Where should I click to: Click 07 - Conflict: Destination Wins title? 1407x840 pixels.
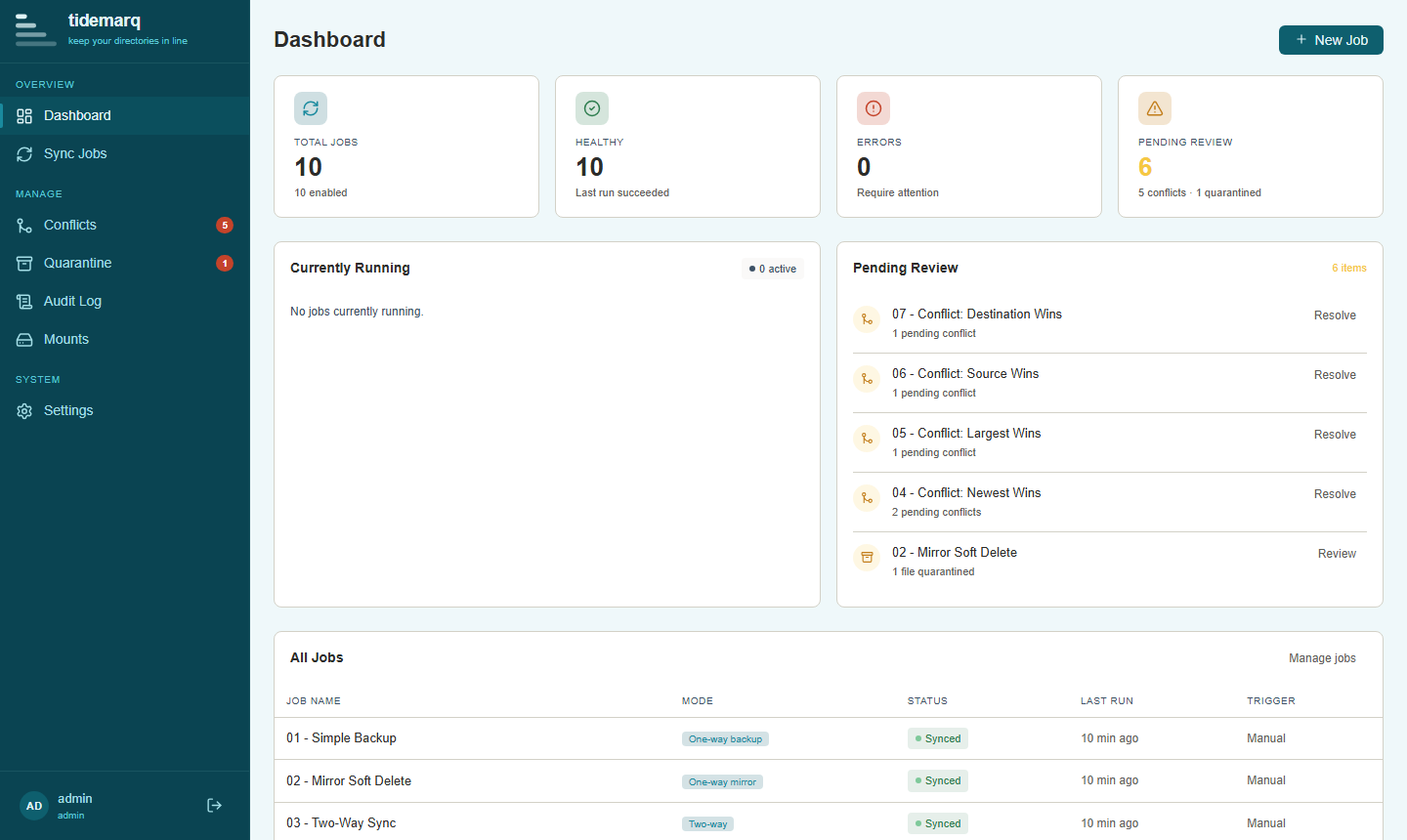click(977, 315)
